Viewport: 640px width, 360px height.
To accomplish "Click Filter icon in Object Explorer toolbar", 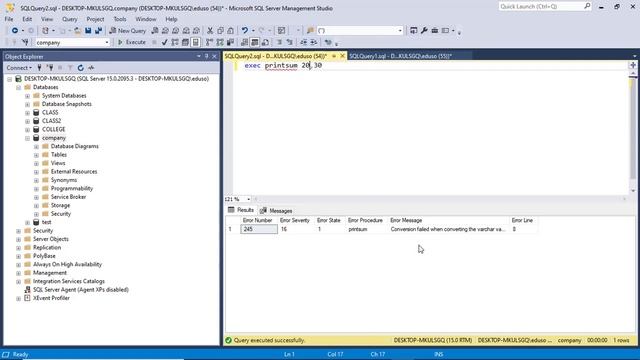I will tap(70, 68).
